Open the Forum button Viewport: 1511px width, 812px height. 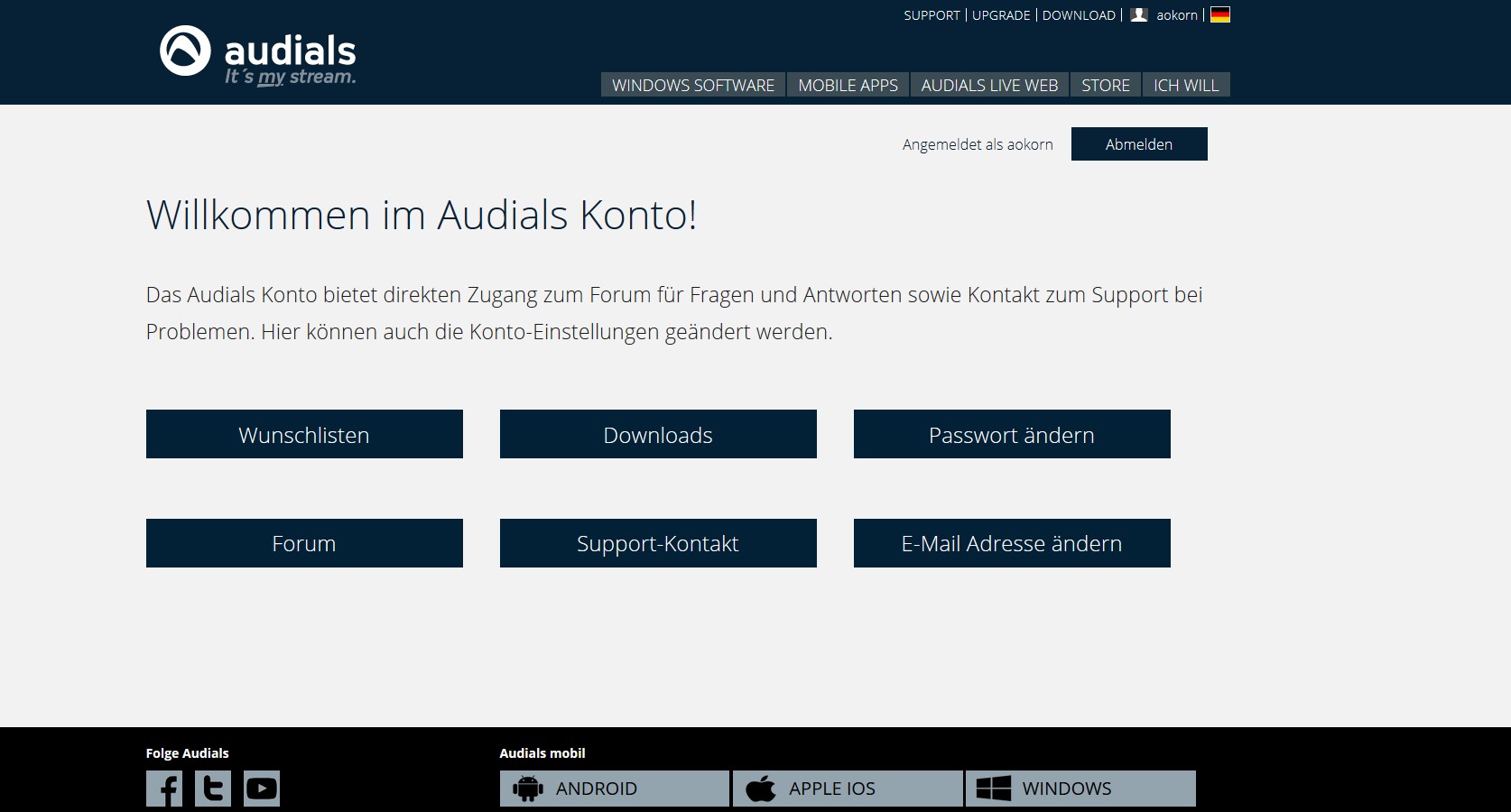[304, 543]
